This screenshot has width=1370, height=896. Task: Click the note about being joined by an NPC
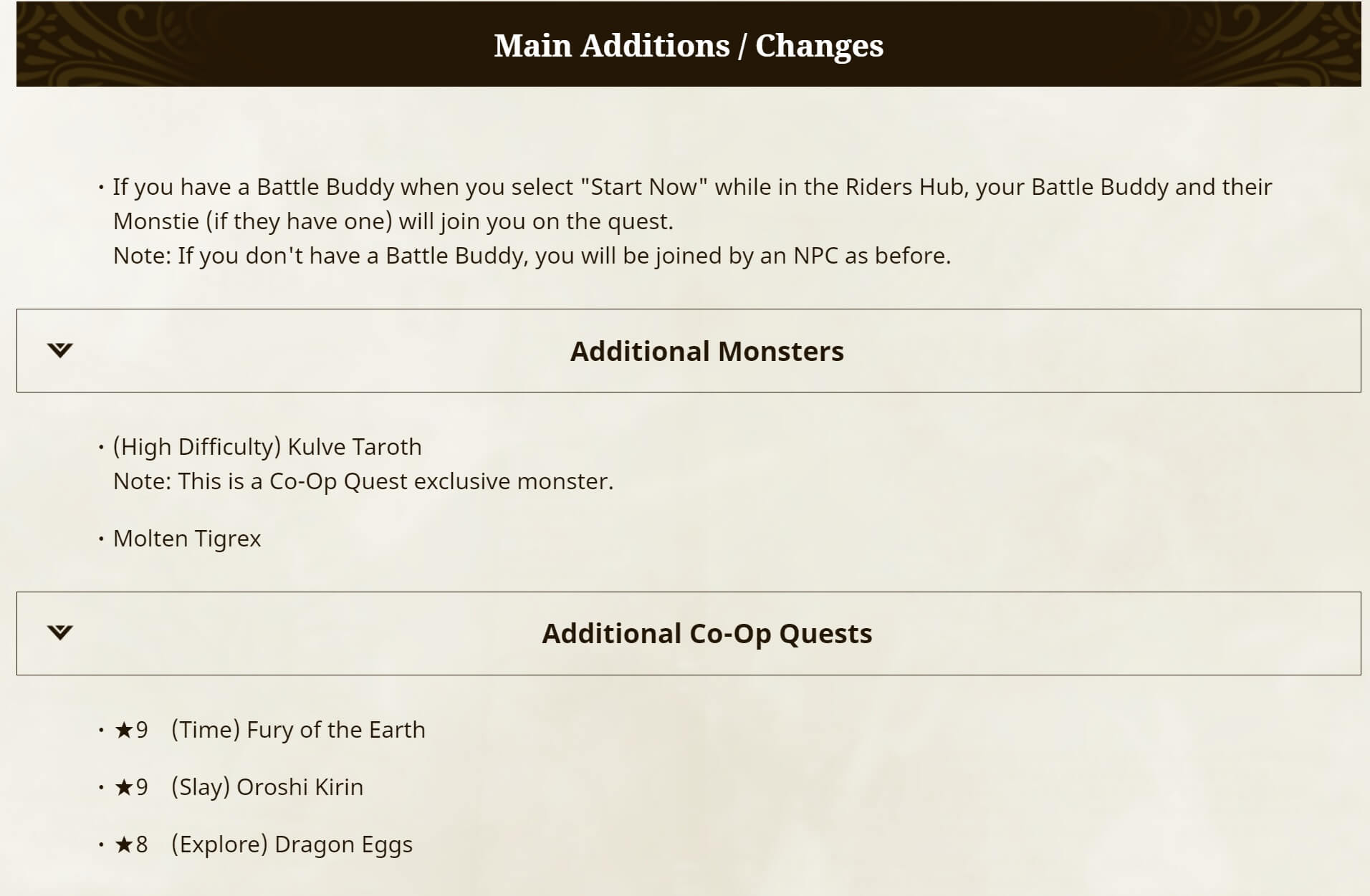click(x=532, y=256)
